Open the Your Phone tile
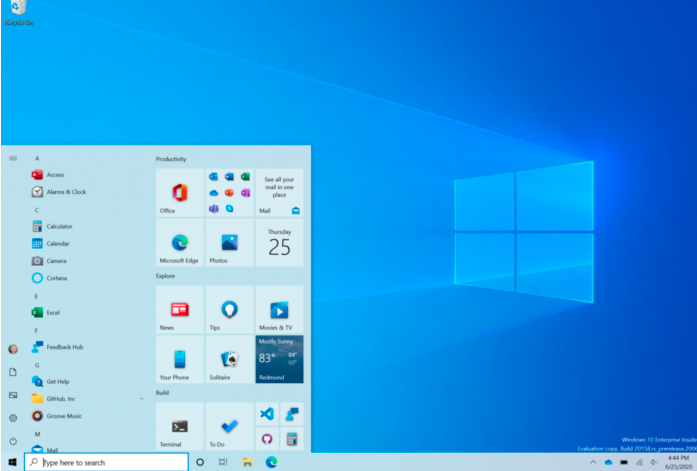697x471 pixels. (180, 359)
